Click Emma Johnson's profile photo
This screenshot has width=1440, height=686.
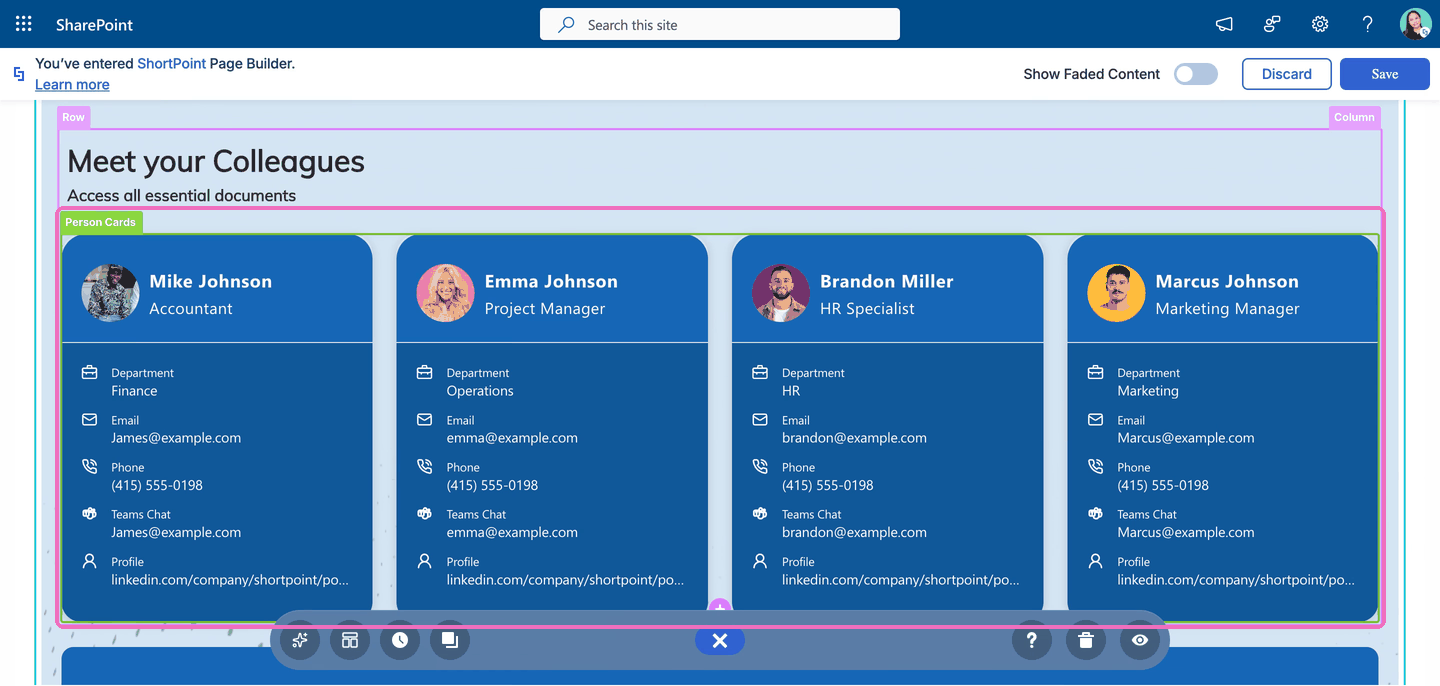click(x=445, y=293)
